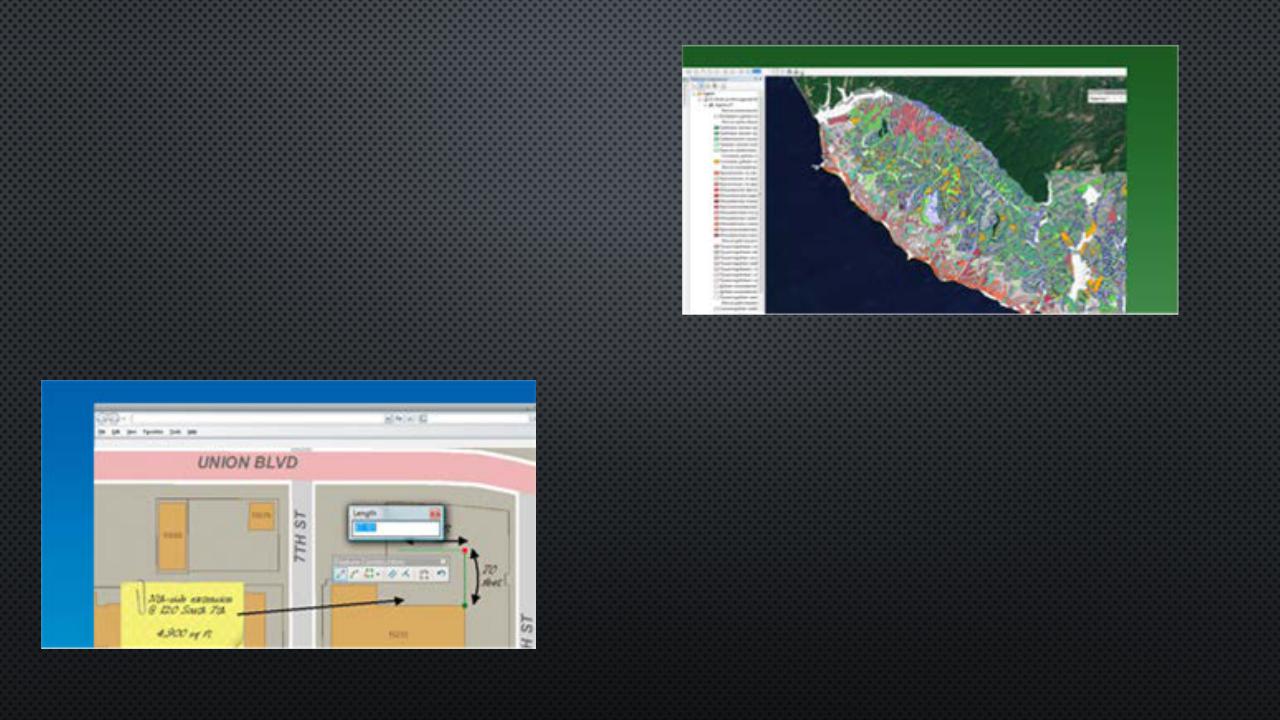
Task: Open the Edit menu in browser window
Action: point(116,432)
